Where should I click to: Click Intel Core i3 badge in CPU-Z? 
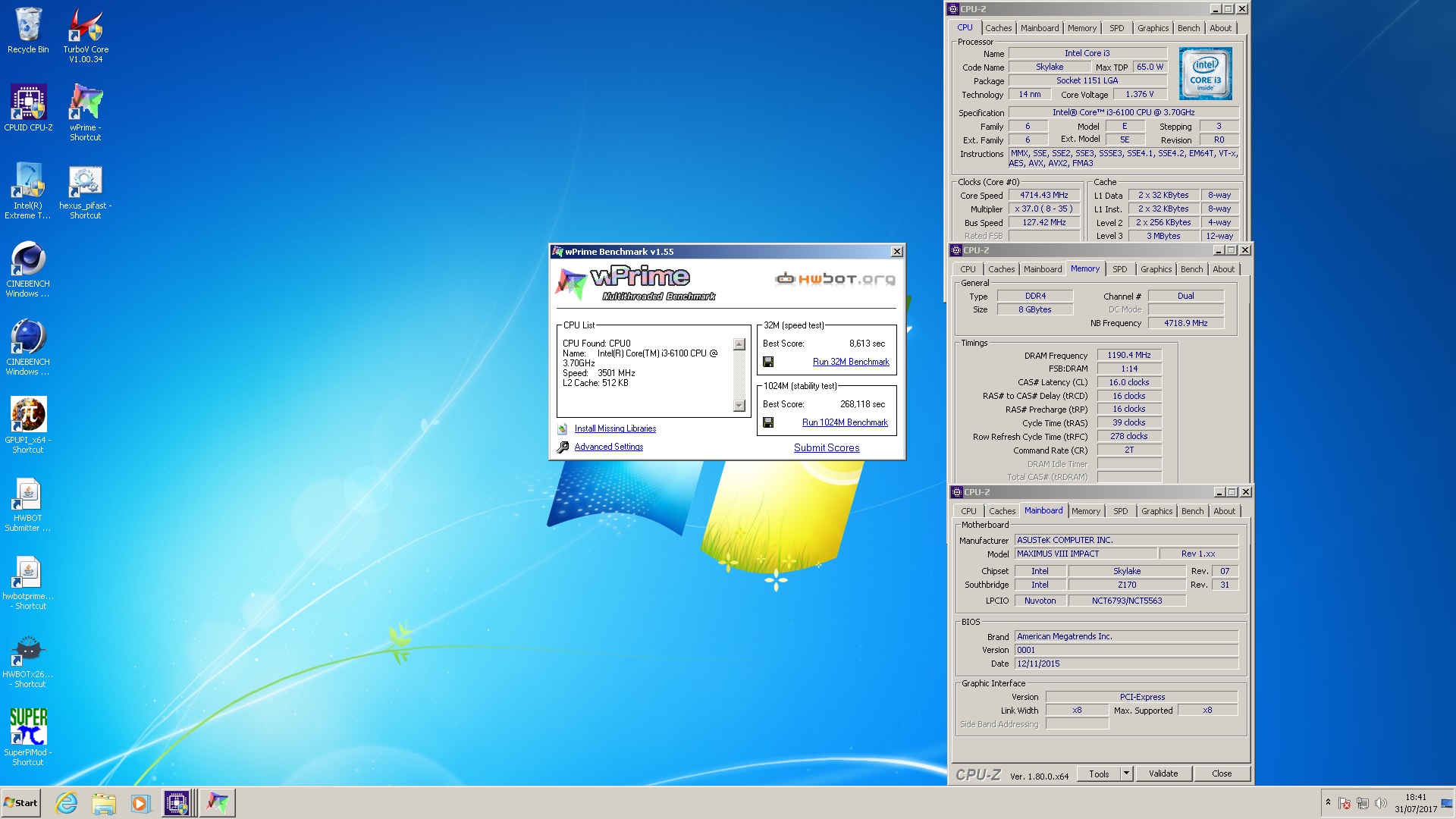point(1205,74)
